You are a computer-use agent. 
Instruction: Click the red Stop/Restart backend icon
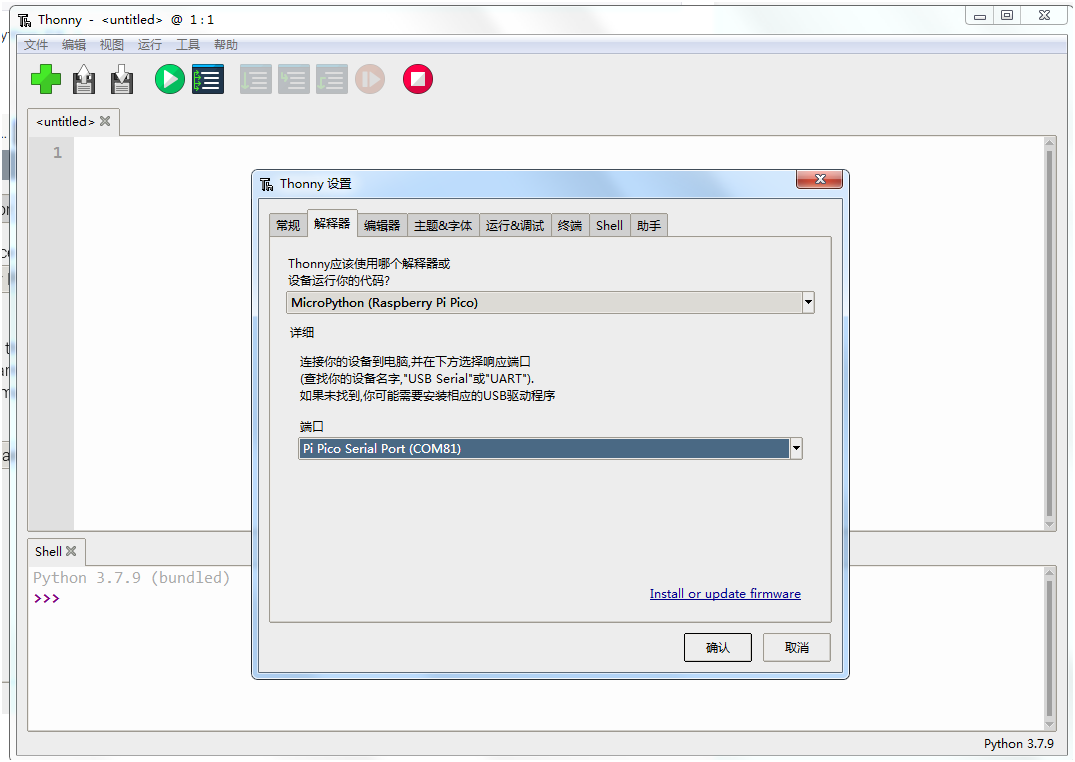point(418,79)
